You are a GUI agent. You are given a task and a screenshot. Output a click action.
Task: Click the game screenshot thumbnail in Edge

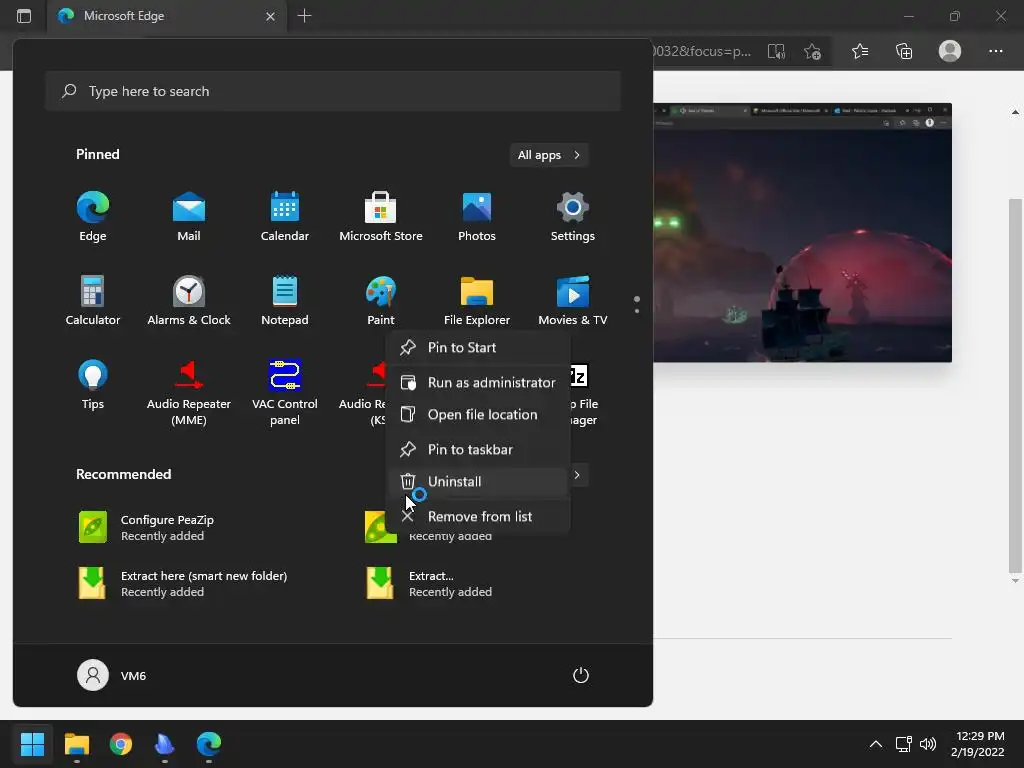point(803,232)
